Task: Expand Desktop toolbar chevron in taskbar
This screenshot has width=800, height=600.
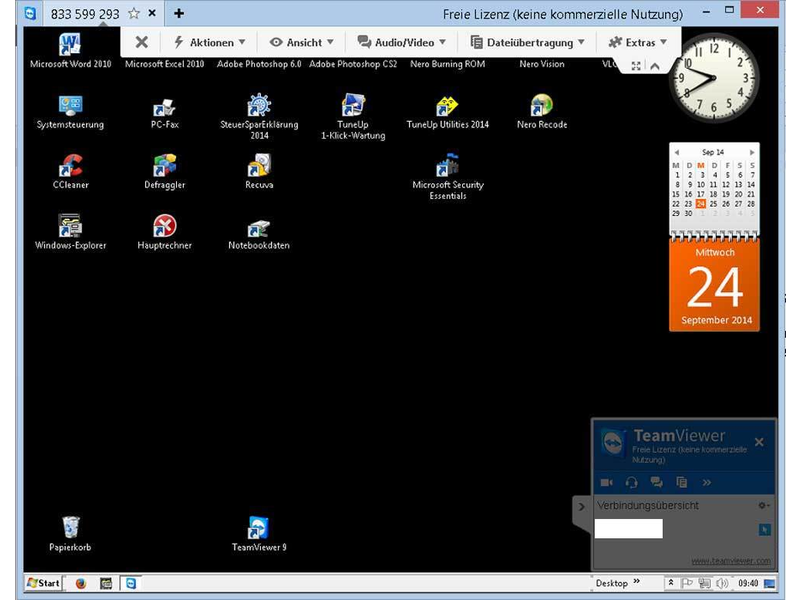Action: pos(637,582)
